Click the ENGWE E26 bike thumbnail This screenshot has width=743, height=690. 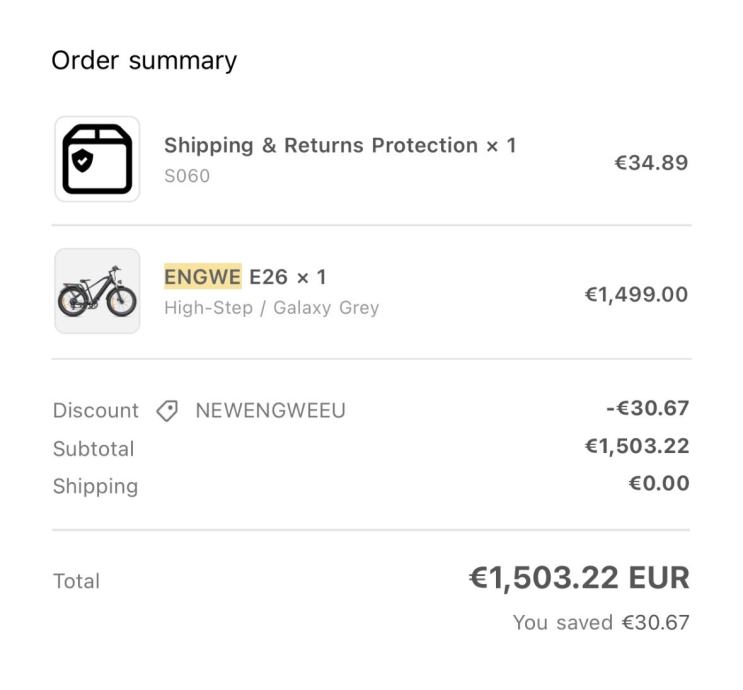(x=97, y=291)
